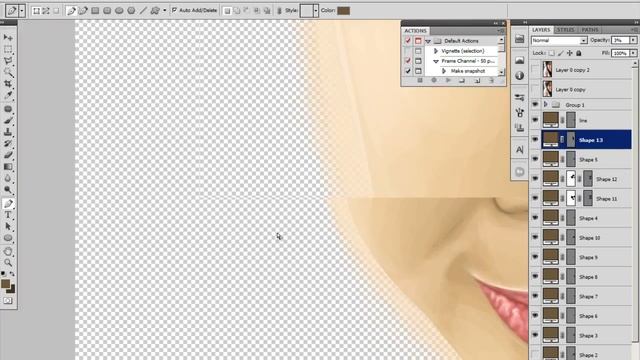The image size is (640, 360).
Task: Select the History Brush tool
Action: coord(8,144)
